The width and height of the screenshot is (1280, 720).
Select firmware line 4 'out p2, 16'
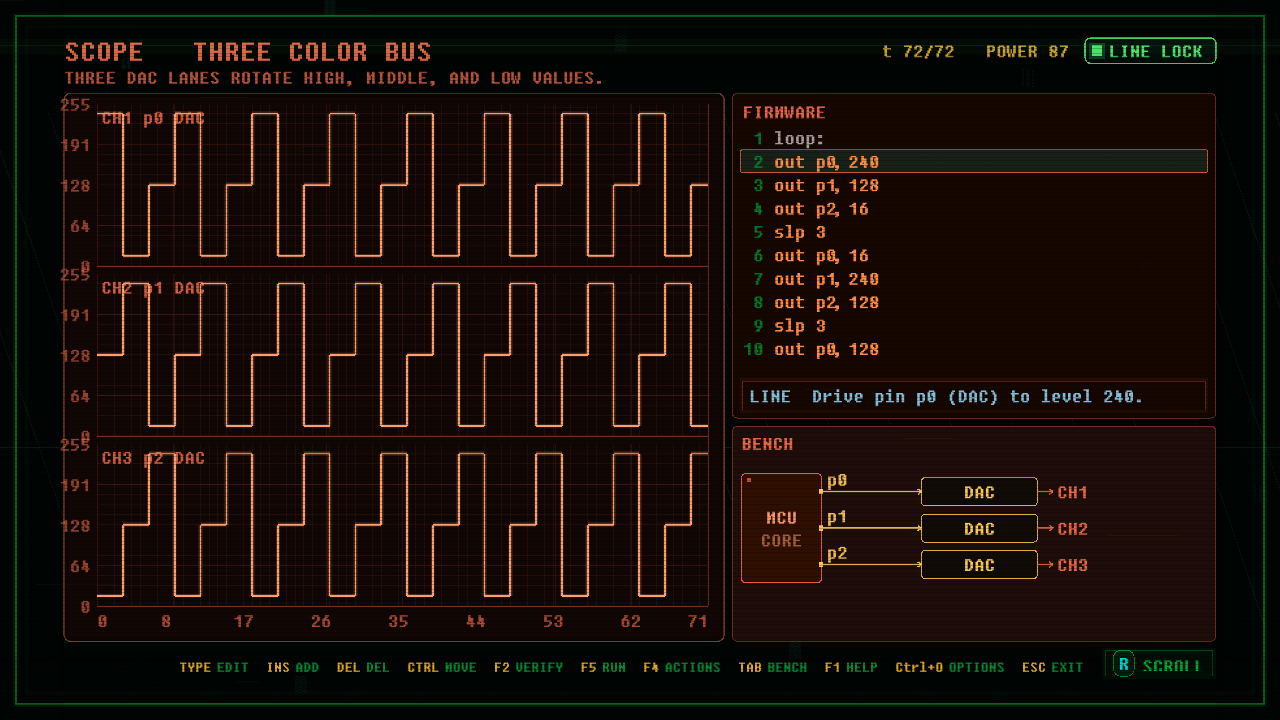coord(974,209)
